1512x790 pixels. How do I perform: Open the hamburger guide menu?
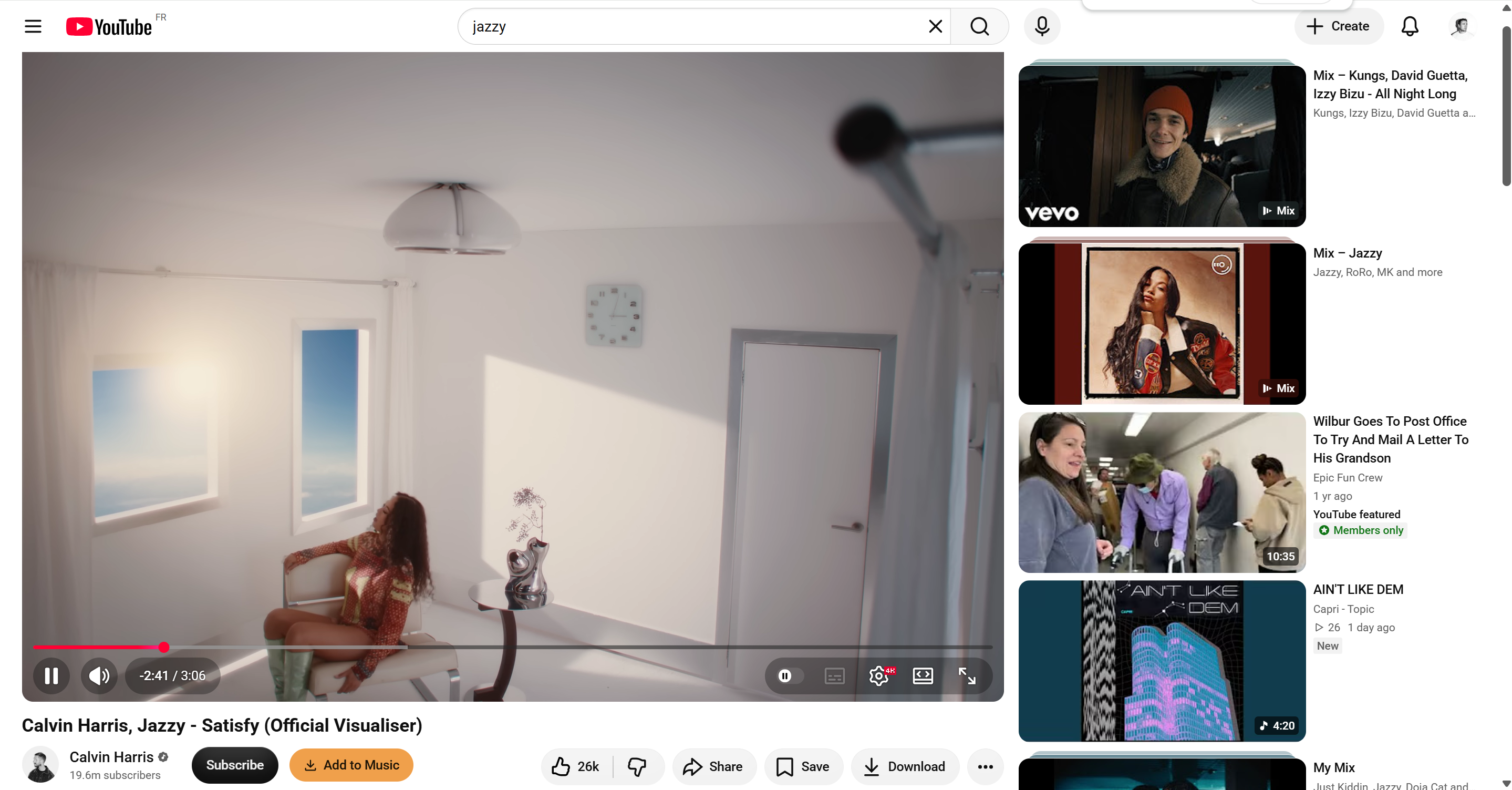pos(33,26)
